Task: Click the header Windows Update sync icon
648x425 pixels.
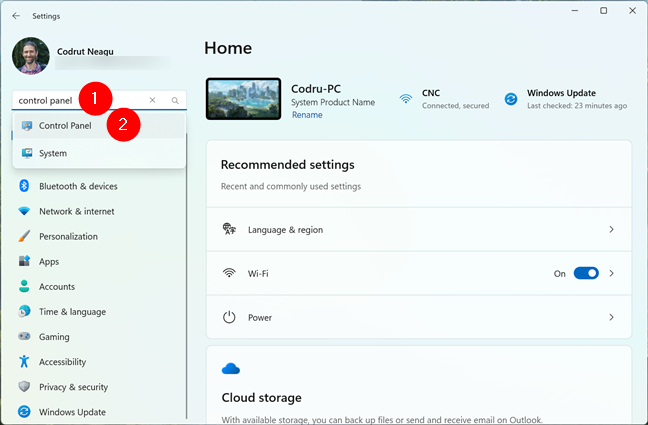Action: click(x=511, y=99)
